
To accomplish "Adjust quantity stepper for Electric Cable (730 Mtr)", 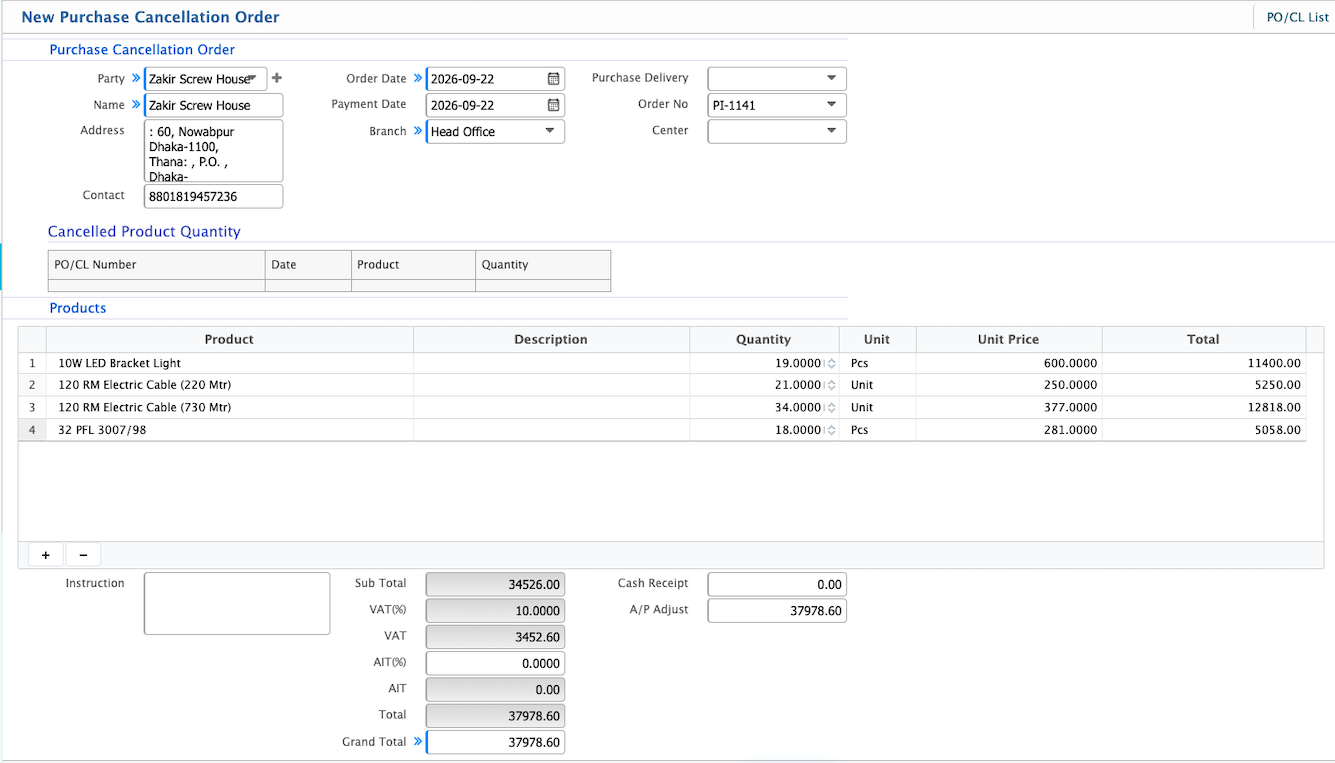I will (831, 408).
